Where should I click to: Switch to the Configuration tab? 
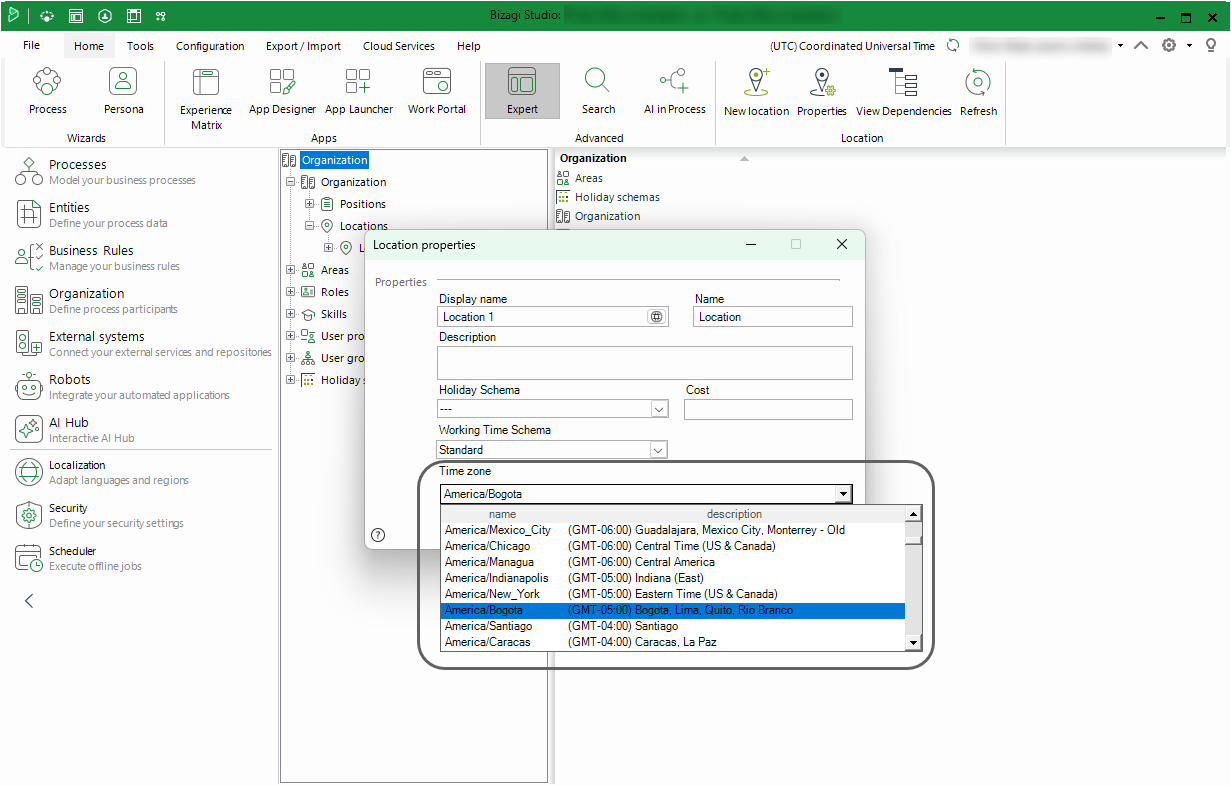click(x=210, y=46)
